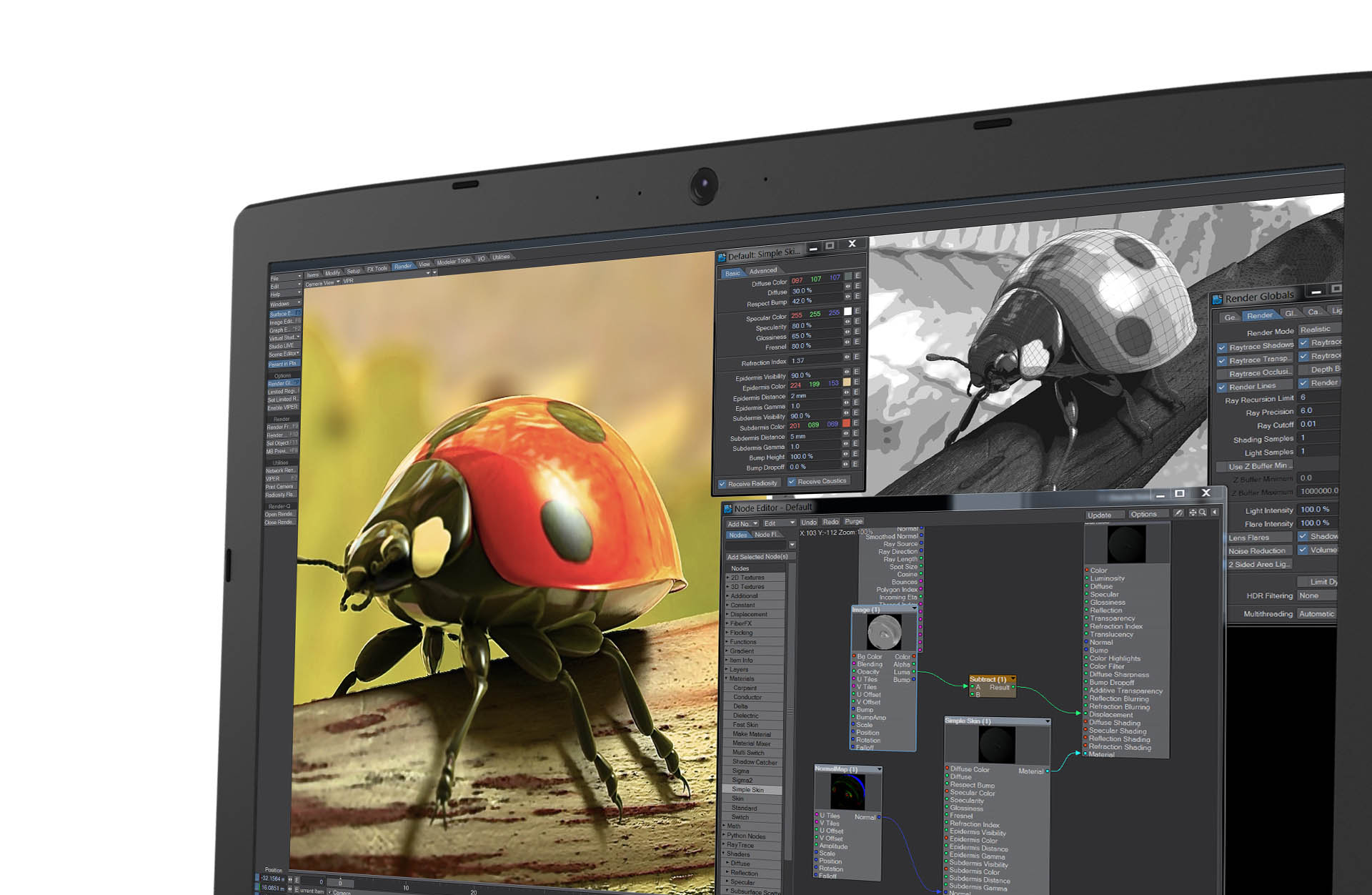Viewport: 1372px width, 895px height.
Task: Click the spinner arrows beside Fresnel value
Action: coord(847,342)
